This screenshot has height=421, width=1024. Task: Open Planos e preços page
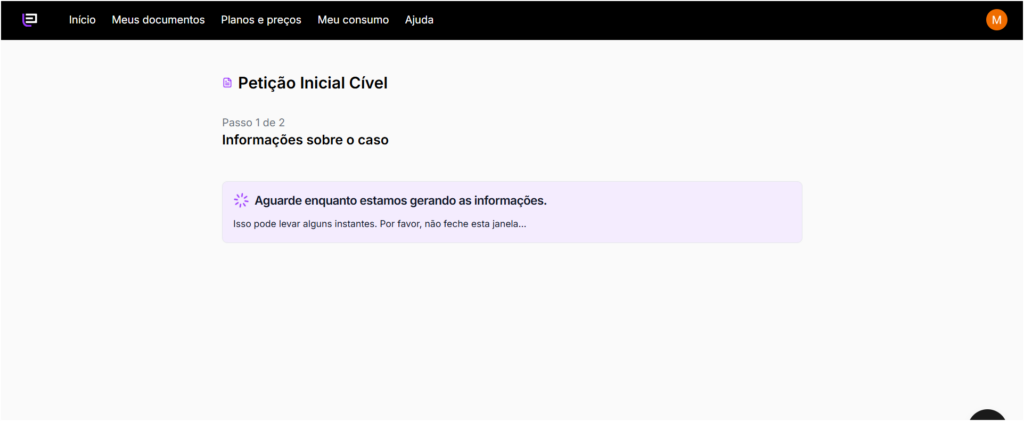coord(261,20)
